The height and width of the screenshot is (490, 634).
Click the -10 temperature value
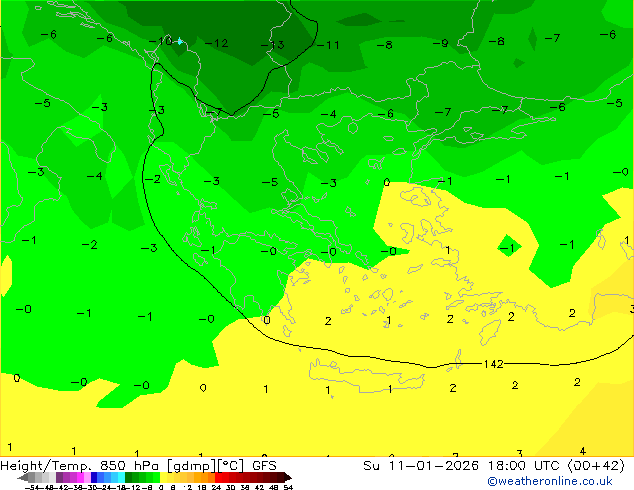click(161, 41)
